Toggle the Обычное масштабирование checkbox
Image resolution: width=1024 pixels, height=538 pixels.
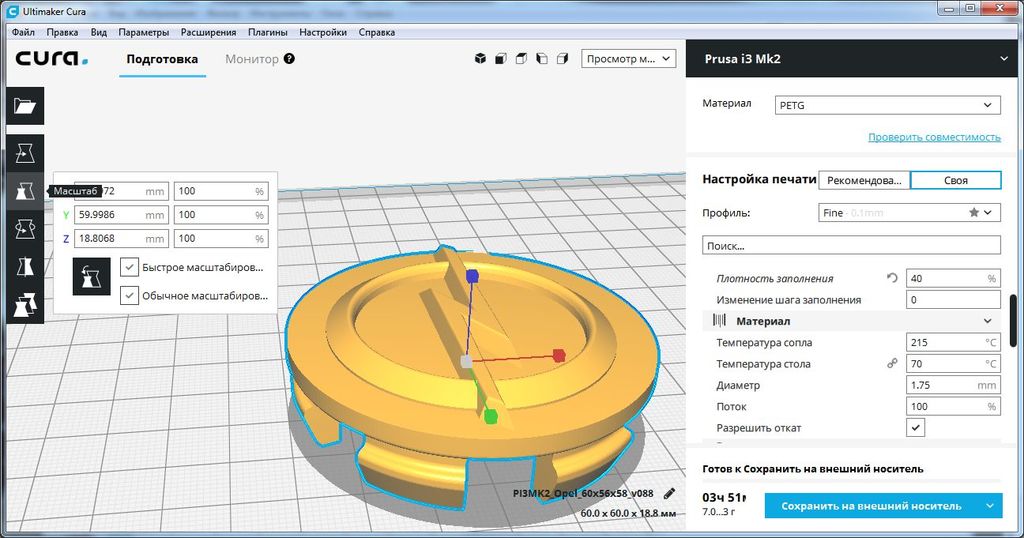pyautogui.click(x=129, y=296)
